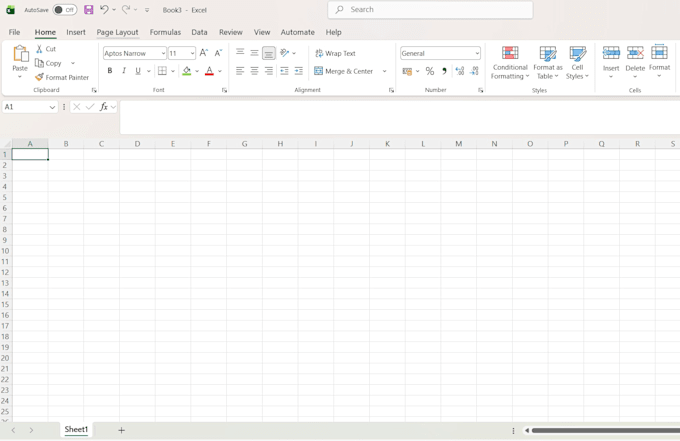Image resolution: width=680 pixels, height=441 pixels.
Task: Click the Search box
Action: [x=430, y=10]
